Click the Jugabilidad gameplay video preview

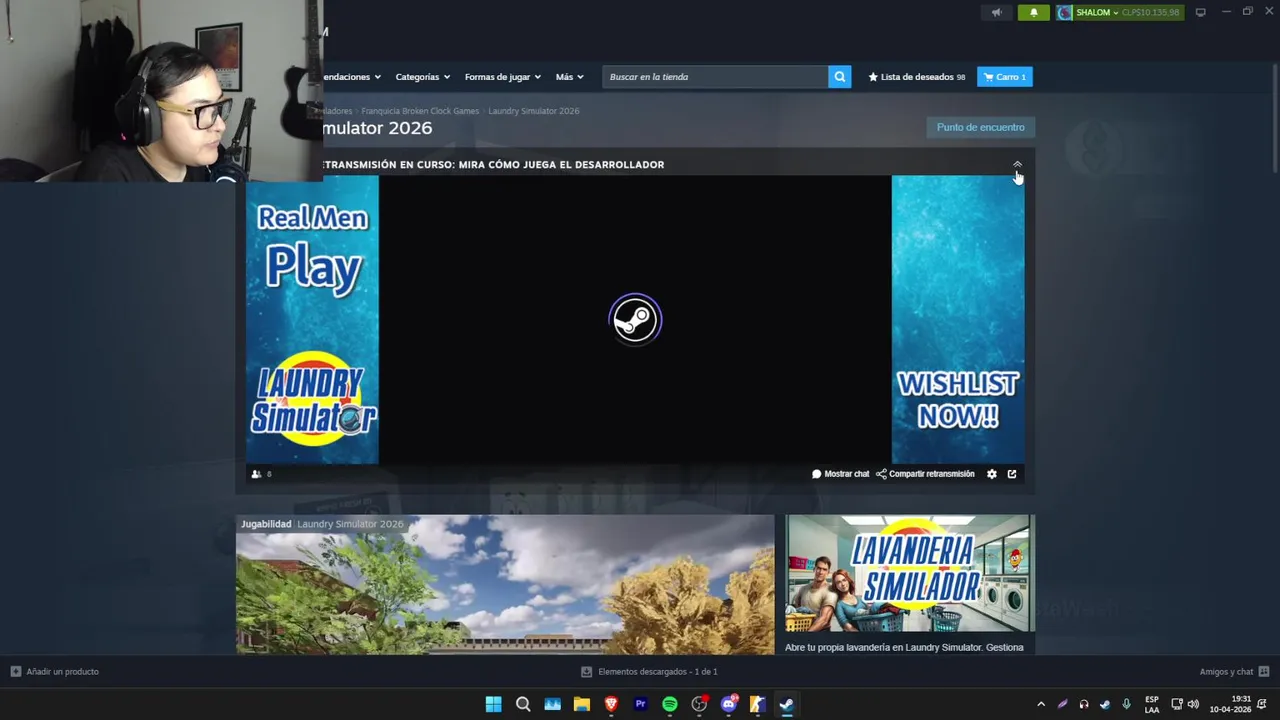(505, 585)
